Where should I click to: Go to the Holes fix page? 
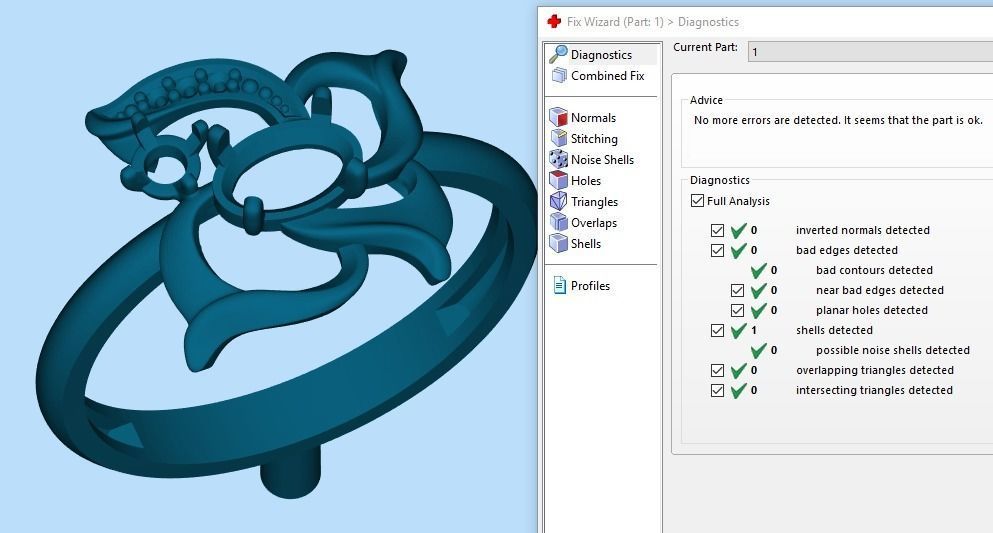click(x=585, y=180)
